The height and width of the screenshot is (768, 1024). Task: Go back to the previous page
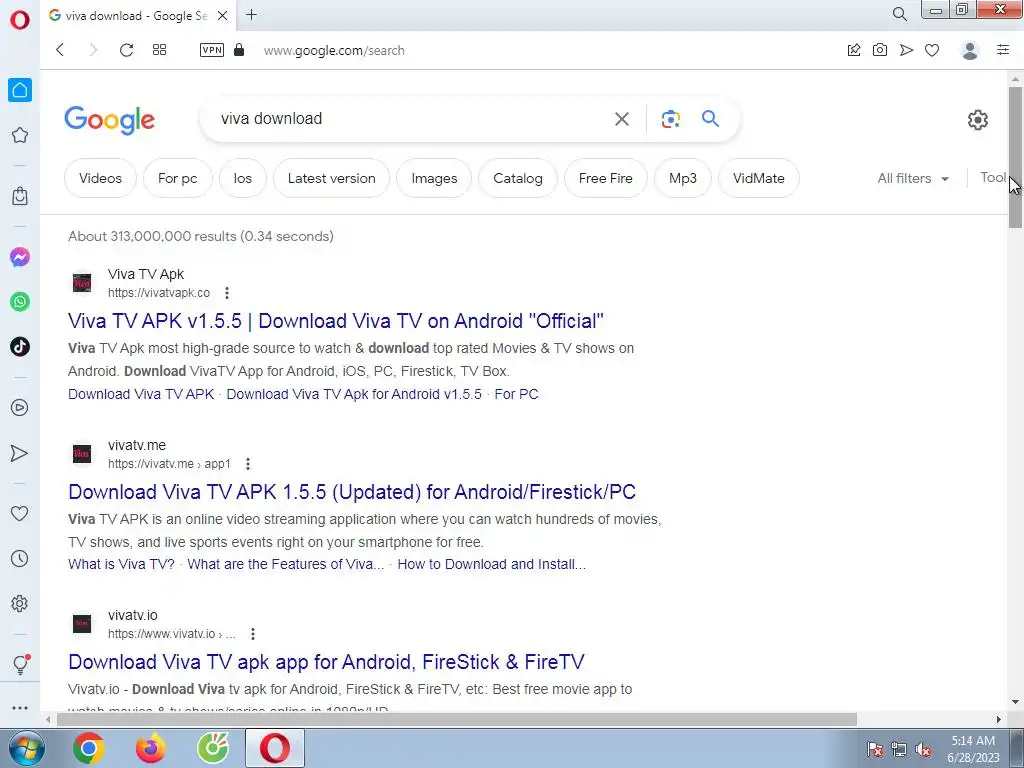(60, 50)
